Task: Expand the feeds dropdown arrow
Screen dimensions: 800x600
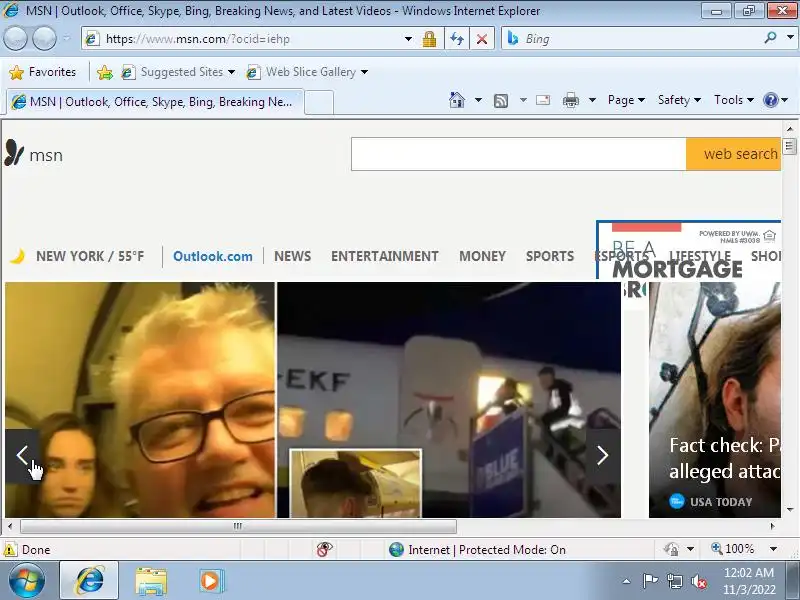Action: (x=523, y=100)
